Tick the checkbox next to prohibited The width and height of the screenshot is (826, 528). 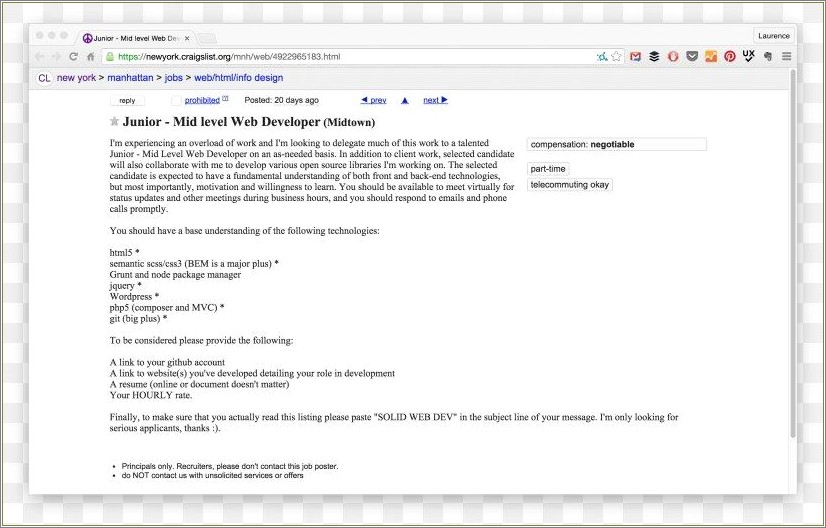176,100
